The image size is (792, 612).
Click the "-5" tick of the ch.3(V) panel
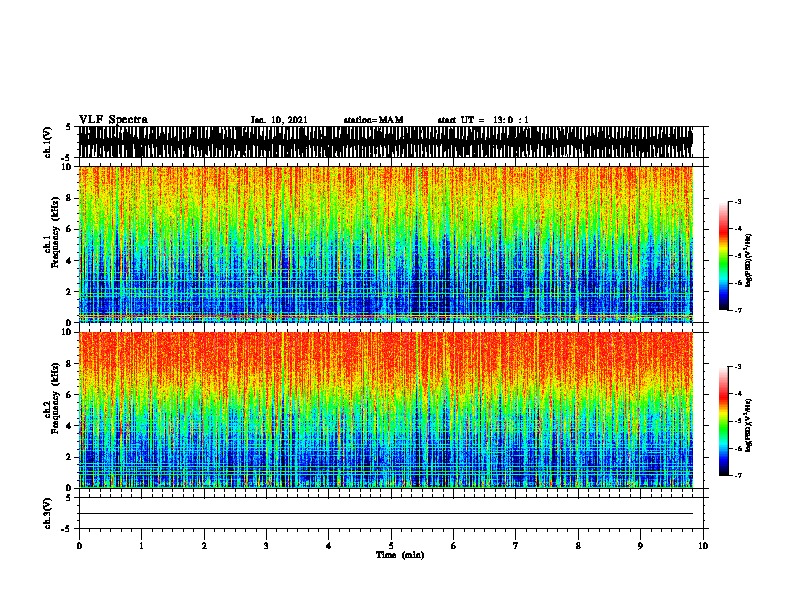tap(67, 529)
